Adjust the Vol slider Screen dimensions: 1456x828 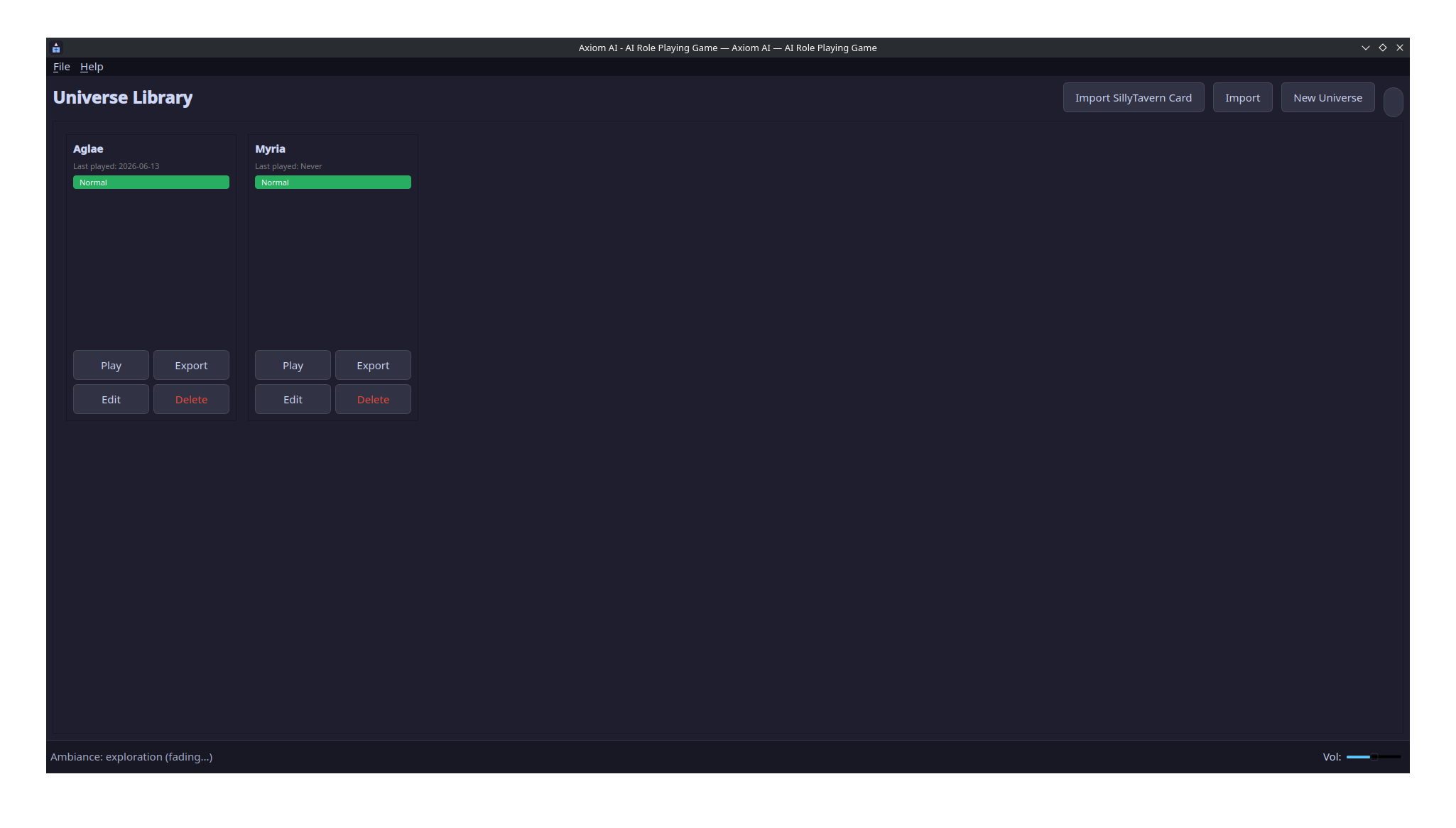pyautogui.click(x=1374, y=757)
